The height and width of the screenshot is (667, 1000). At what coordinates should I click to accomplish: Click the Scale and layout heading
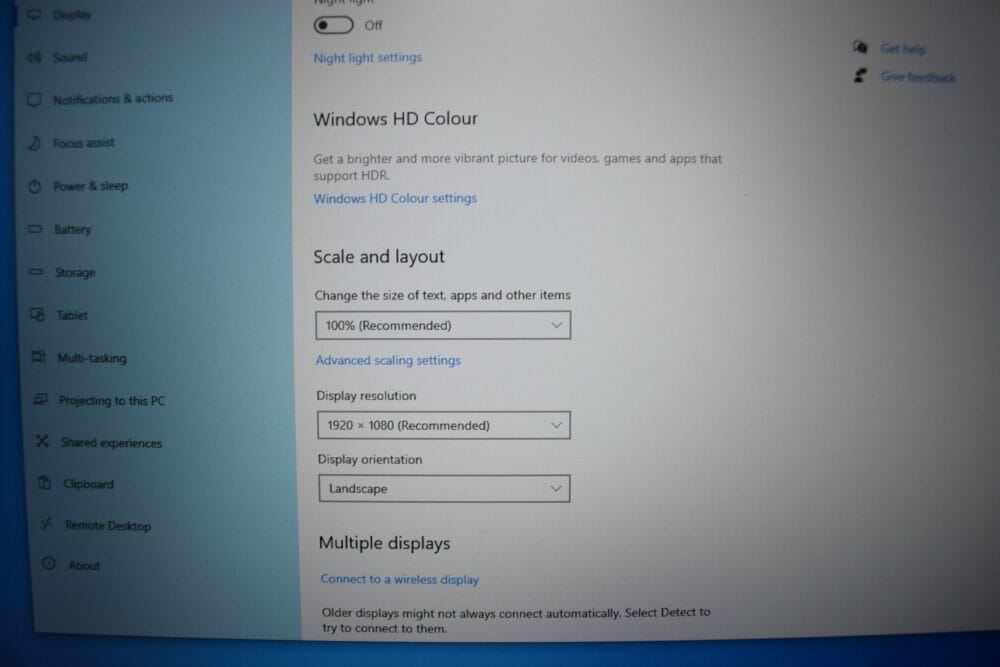click(379, 256)
